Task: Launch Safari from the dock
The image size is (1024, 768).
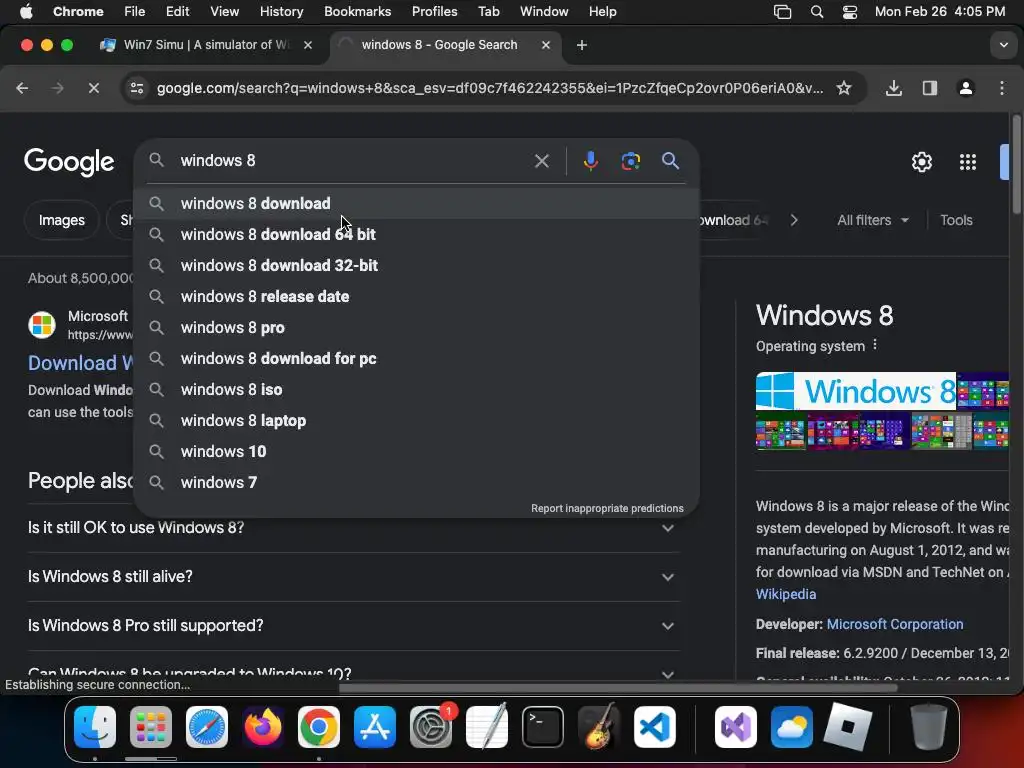Action: (x=207, y=727)
